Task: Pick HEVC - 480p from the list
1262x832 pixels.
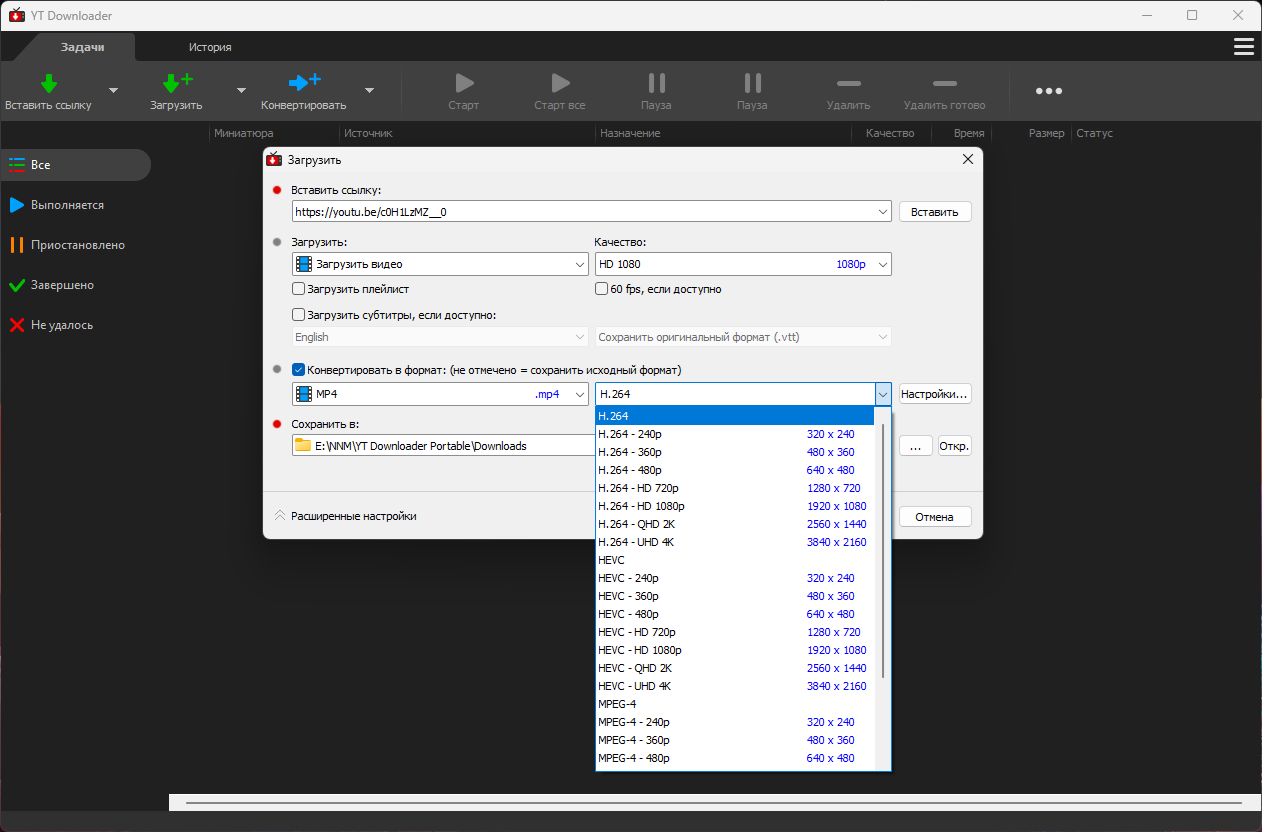Action: click(735, 614)
